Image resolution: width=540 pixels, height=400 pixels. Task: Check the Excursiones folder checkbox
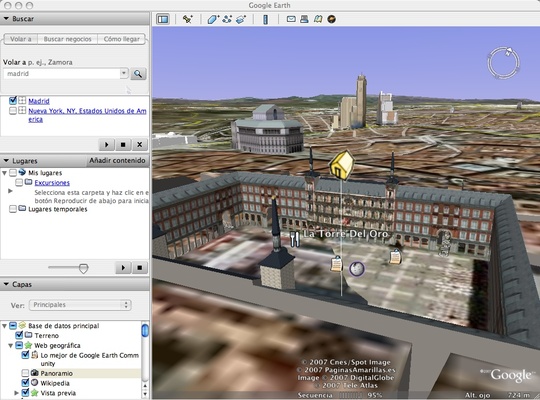coord(19,182)
